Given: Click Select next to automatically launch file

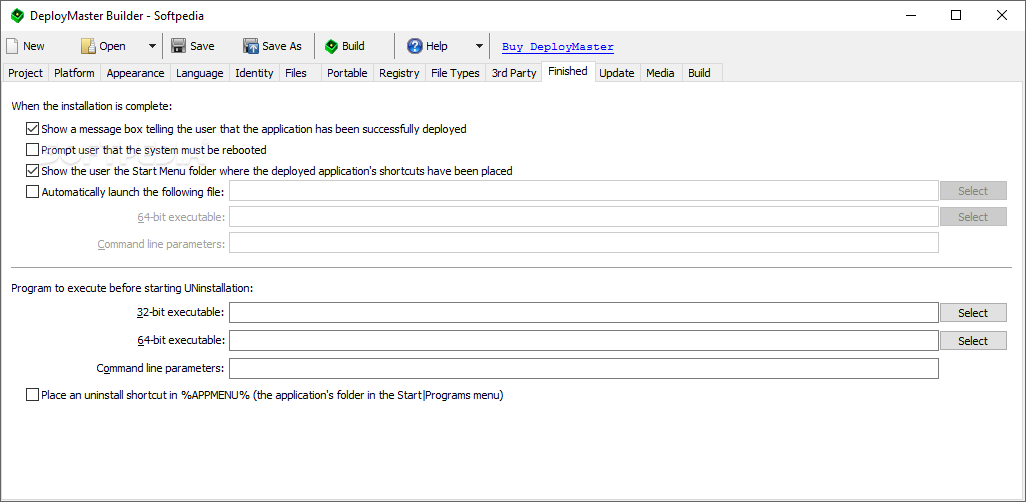Looking at the screenshot, I should (x=973, y=191).
